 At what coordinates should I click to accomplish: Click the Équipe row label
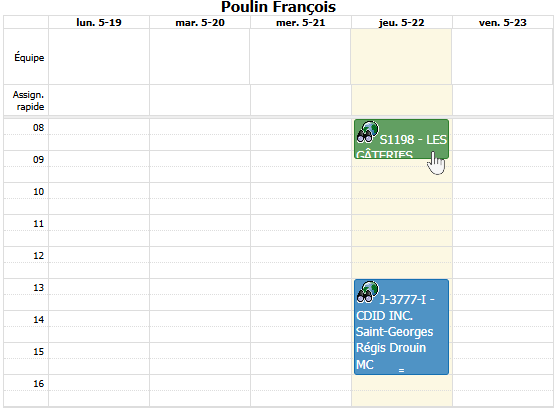coord(29,57)
